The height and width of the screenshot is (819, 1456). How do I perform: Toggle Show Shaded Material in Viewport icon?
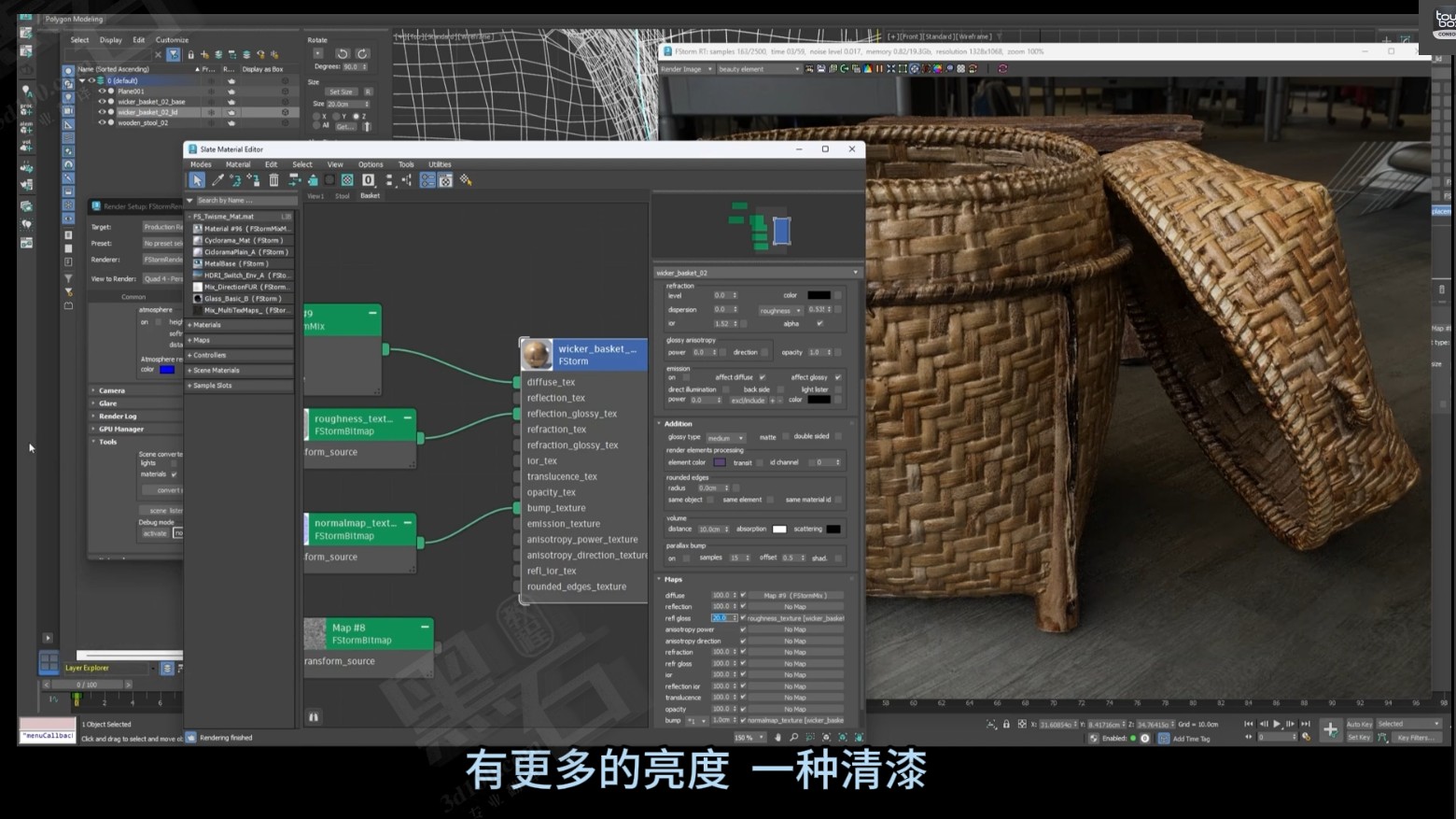click(347, 180)
